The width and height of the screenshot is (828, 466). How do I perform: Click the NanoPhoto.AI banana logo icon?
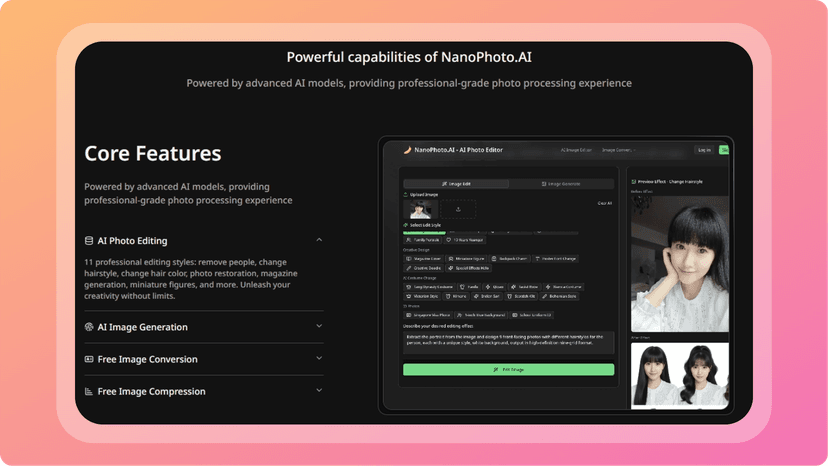pyautogui.click(x=407, y=150)
